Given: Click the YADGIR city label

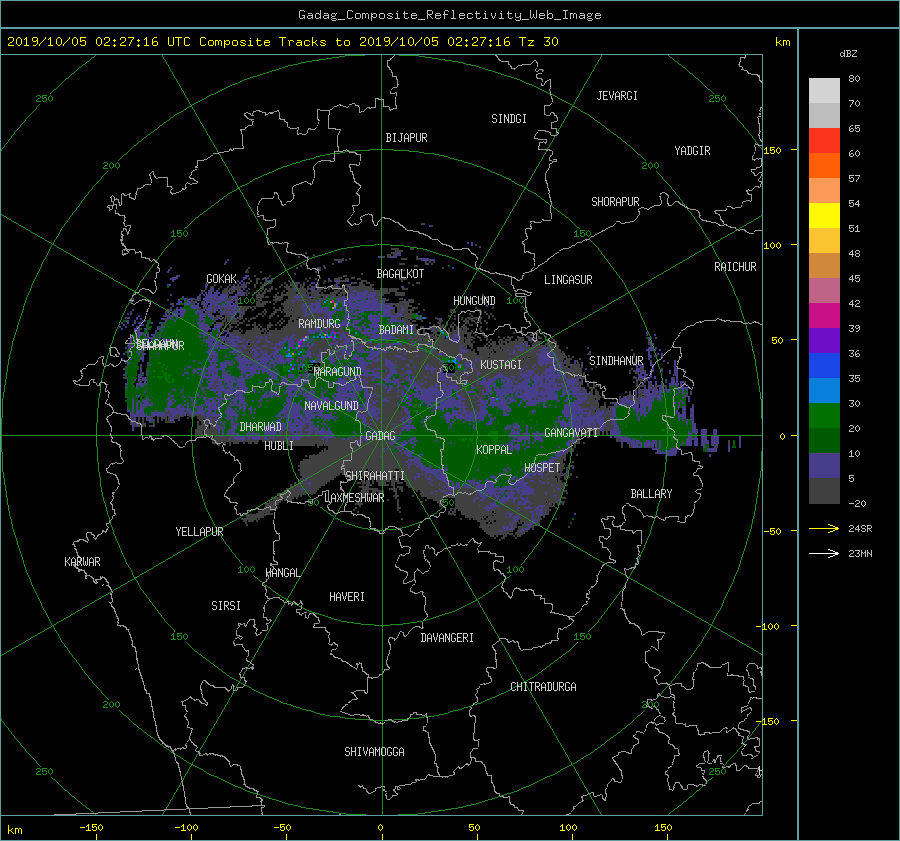Looking at the screenshot, I should (692, 151).
